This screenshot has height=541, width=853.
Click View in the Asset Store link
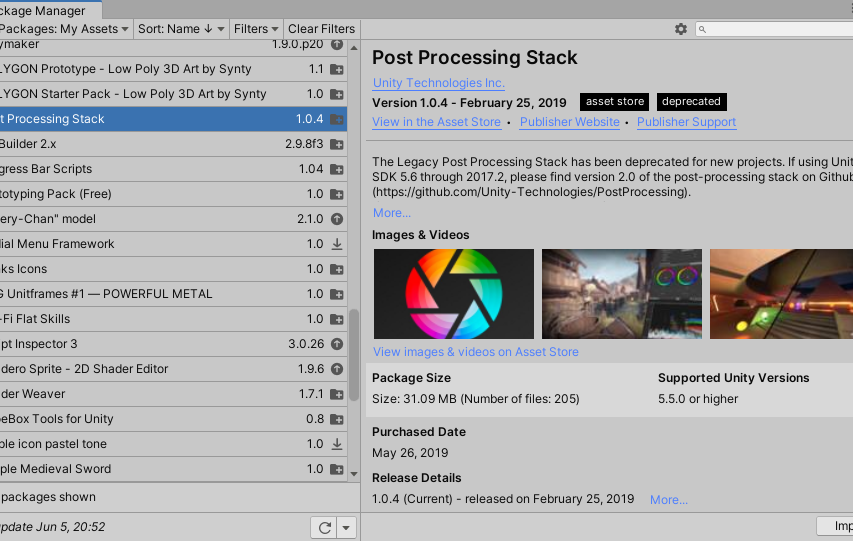point(436,122)
